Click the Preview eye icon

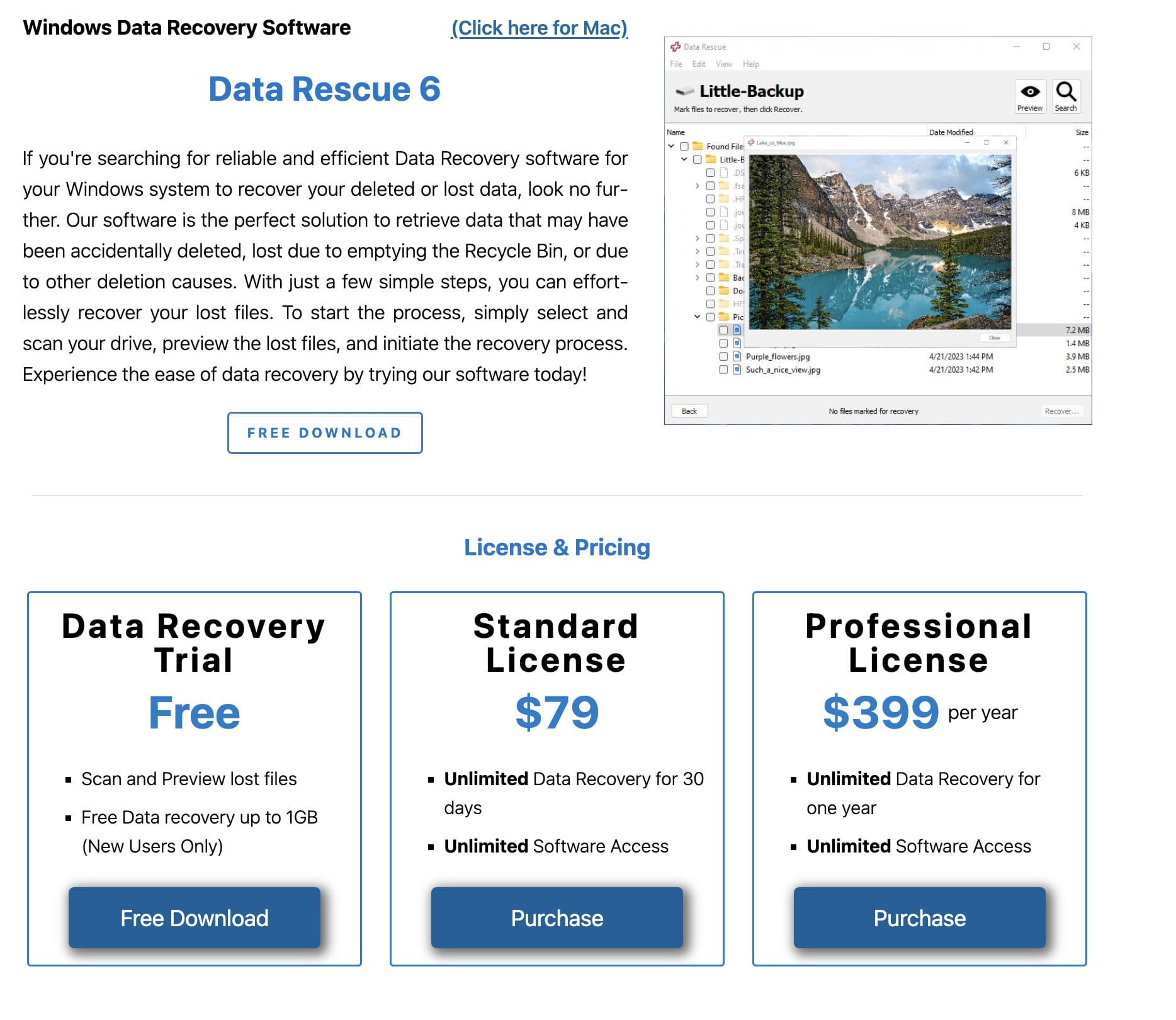click(x=1030, y=92)
